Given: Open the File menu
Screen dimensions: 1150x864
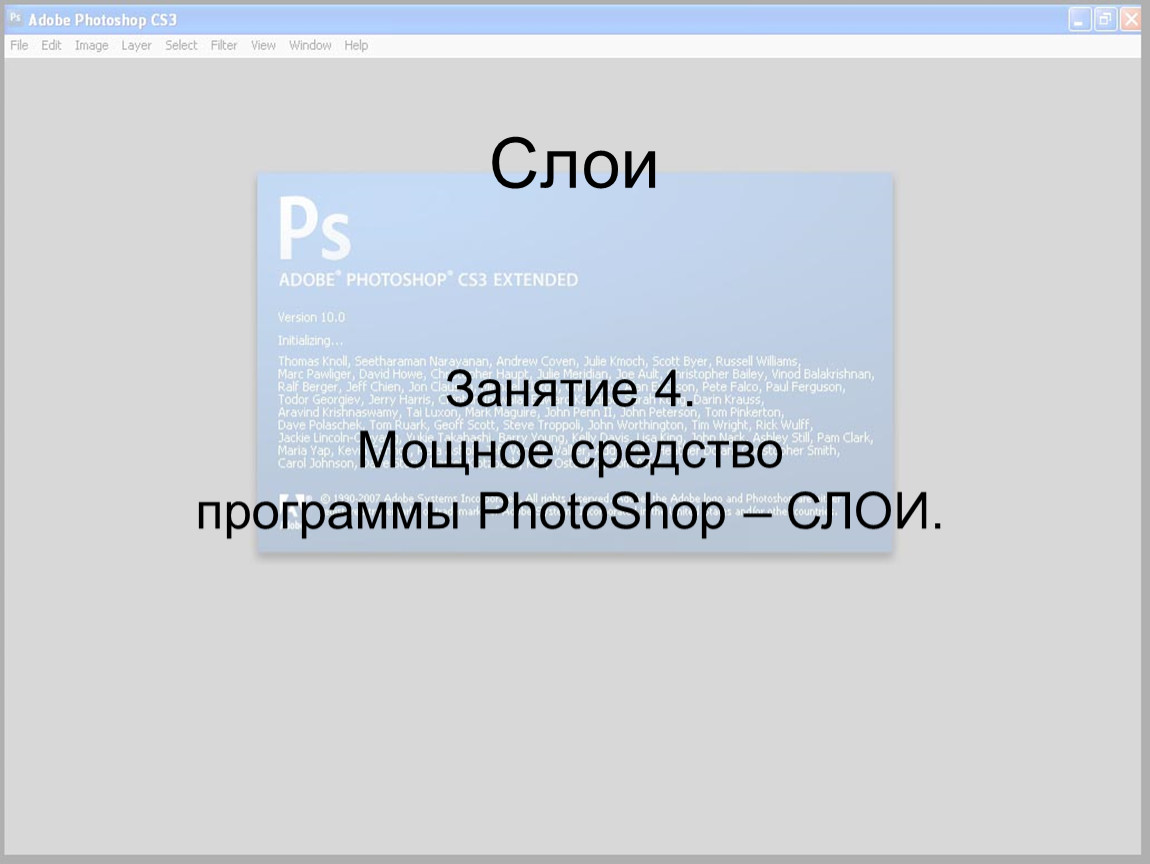Looking at the screenshot, I should point(19,45).
